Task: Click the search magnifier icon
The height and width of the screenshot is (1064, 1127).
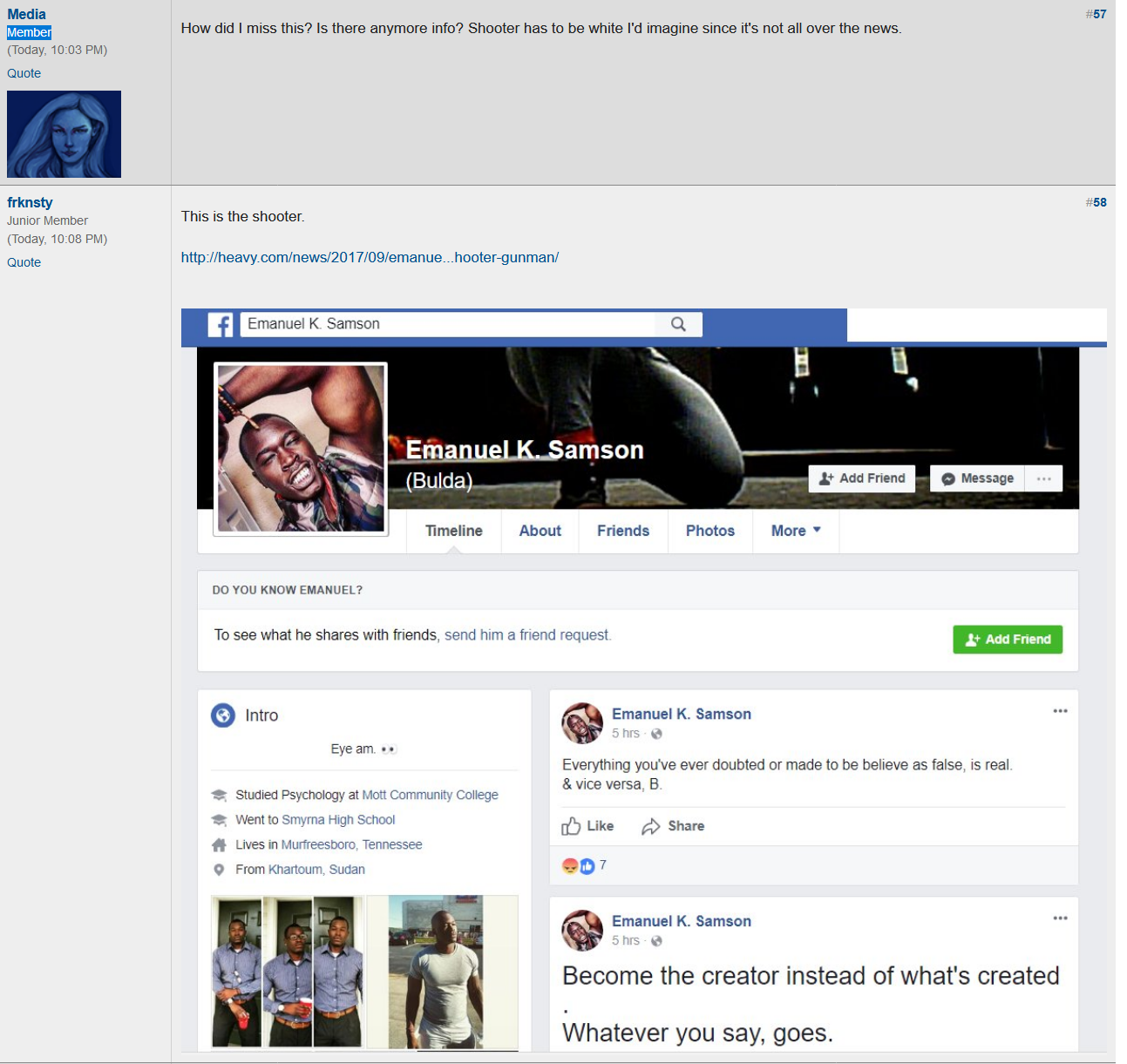Action: click(678, 324)
